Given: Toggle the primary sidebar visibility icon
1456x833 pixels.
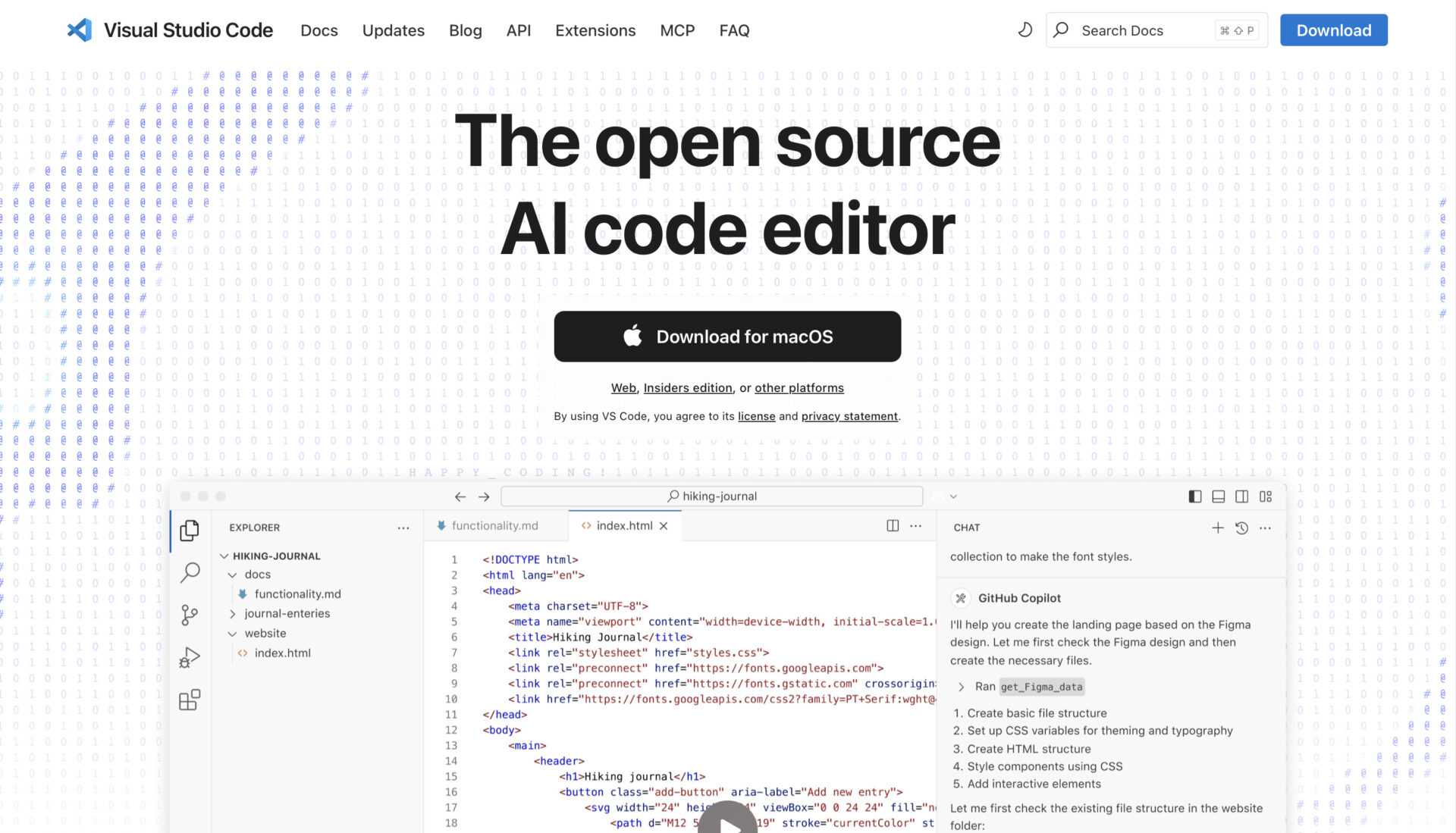Looking at the screenshot, I should coord(1195,496).
